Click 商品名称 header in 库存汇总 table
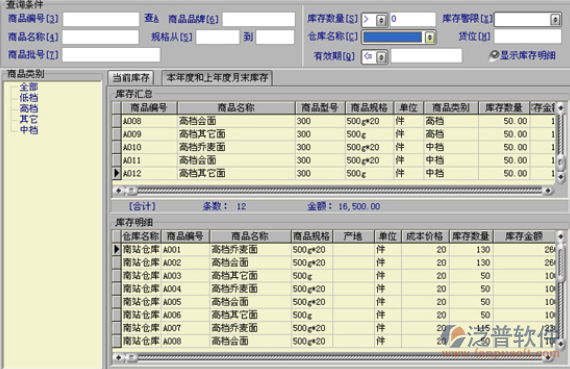This screenshot has width=570, height=369. (x=236, y=108)
